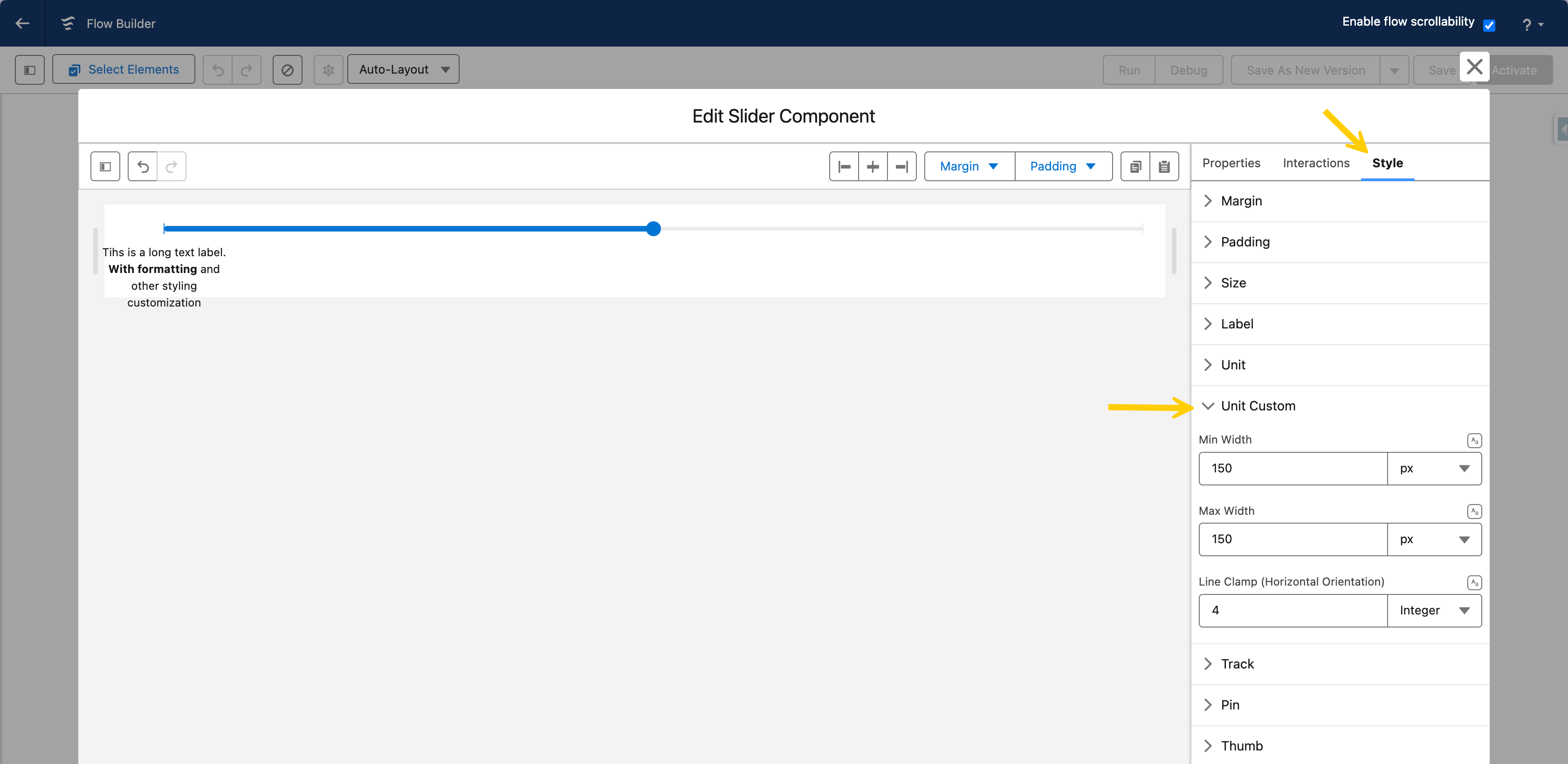This screenshot has width=1568, height=764.
Task: Disable the flow scrollability checkbox
Action: click(x=1489, y=25)
